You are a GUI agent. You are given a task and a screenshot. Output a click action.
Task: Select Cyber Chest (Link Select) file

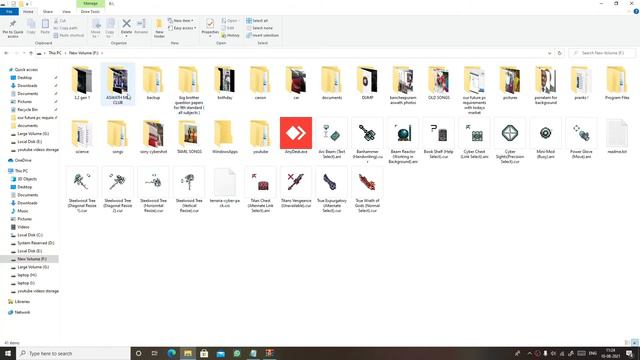click(474, 138)
